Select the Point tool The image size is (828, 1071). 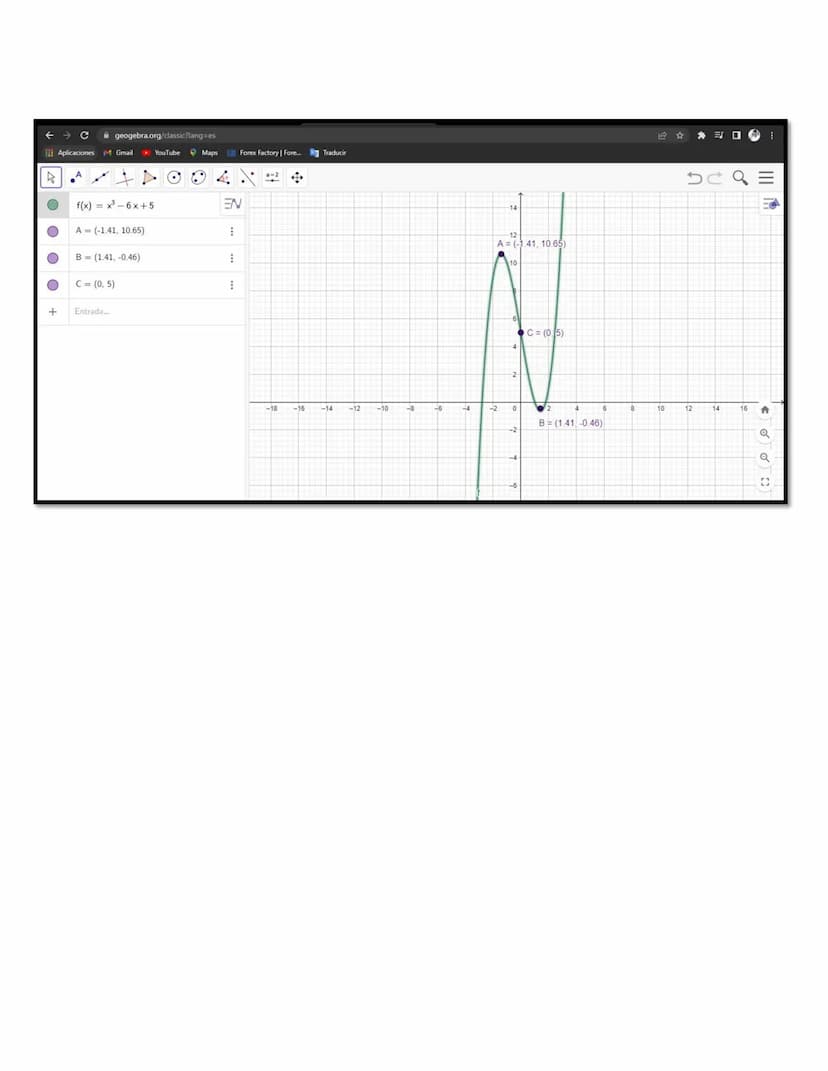click(x=76, y=178)
